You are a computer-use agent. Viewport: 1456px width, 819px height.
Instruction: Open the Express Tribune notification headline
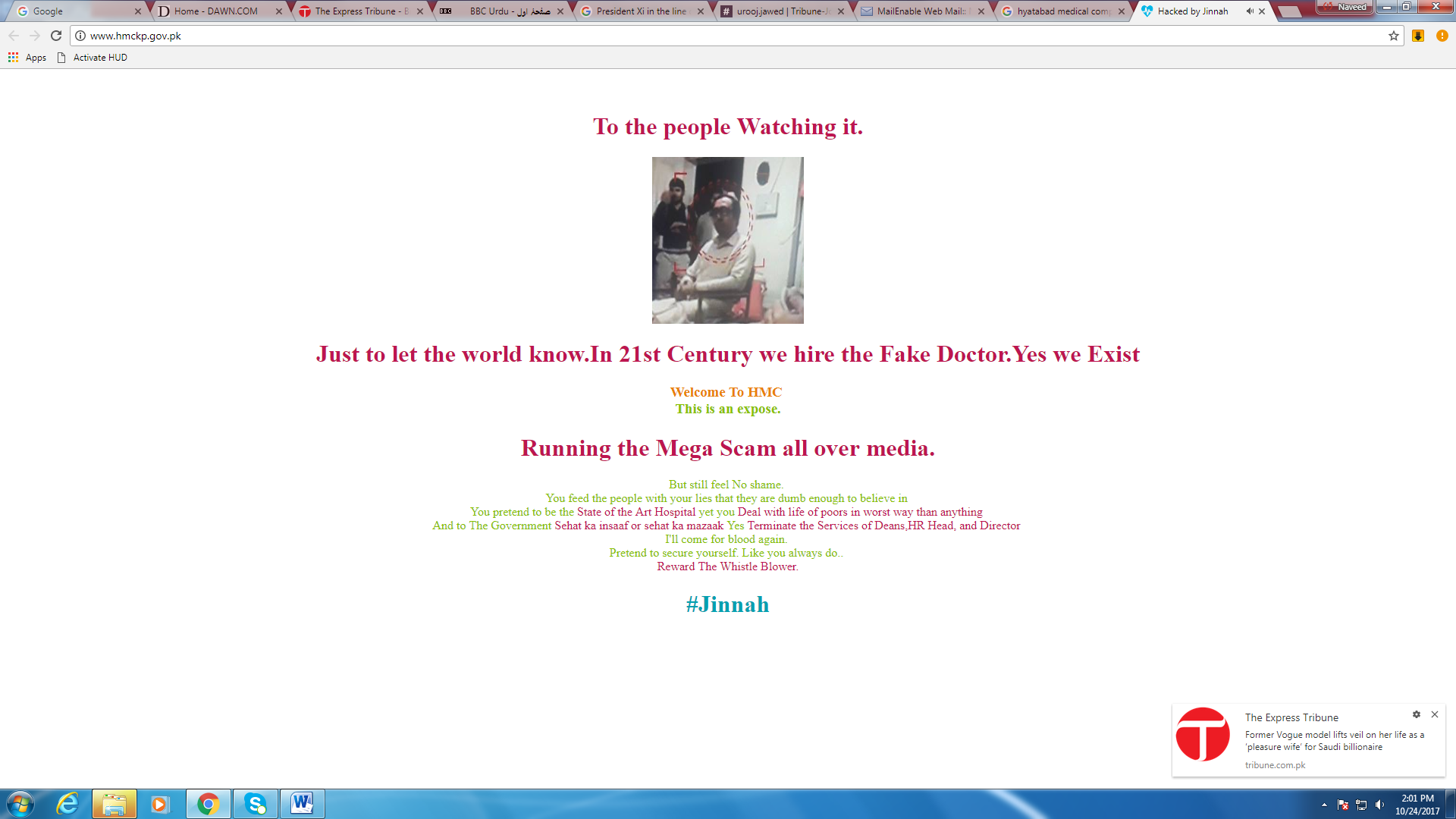(1335, 741)
